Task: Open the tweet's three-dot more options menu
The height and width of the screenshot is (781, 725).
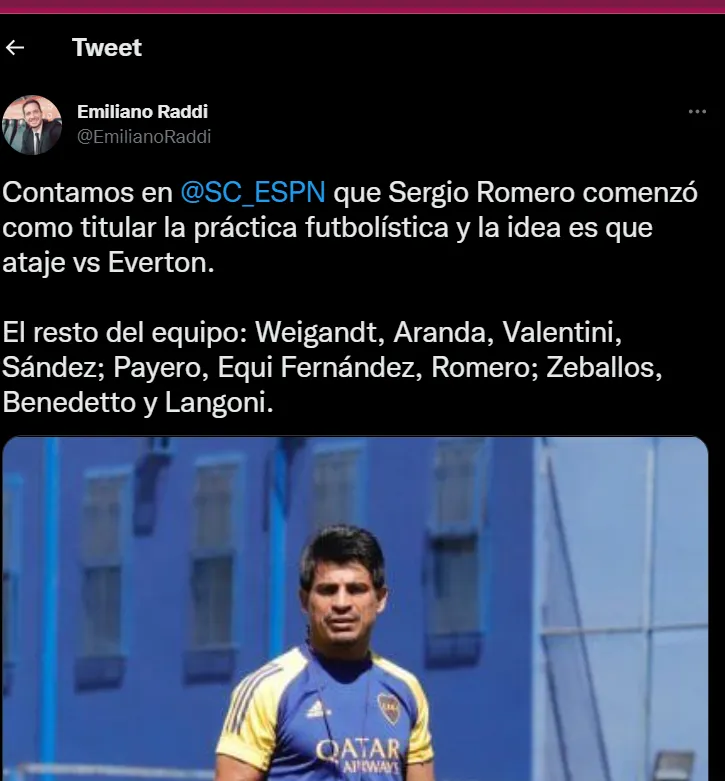Action: tap(697, 112)
